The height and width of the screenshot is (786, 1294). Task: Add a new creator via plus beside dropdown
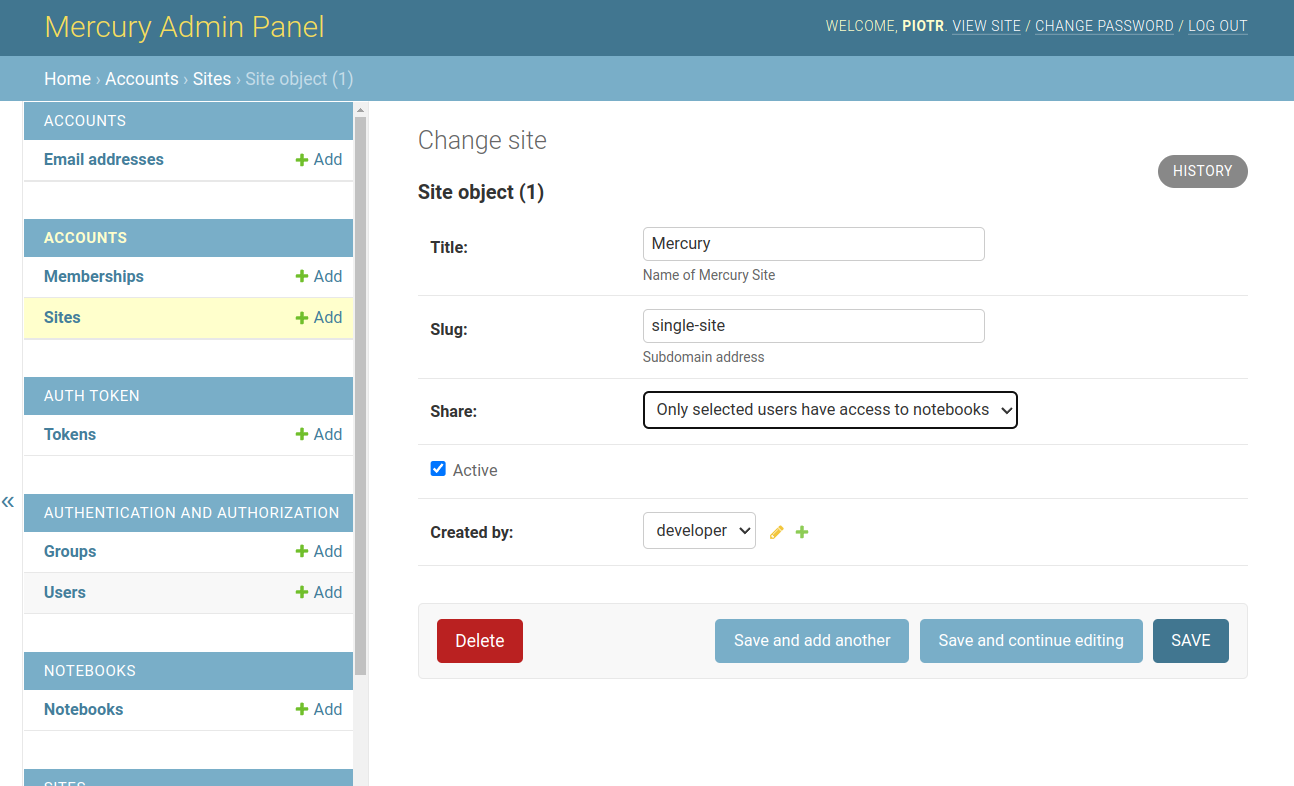(801, 531)
